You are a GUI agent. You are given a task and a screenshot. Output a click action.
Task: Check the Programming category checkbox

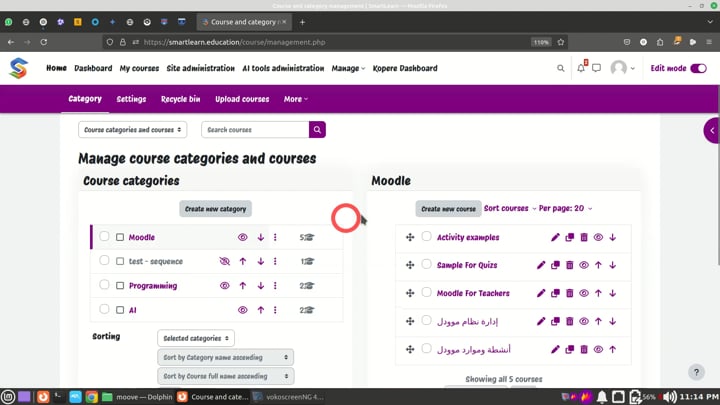coord(120,286)
